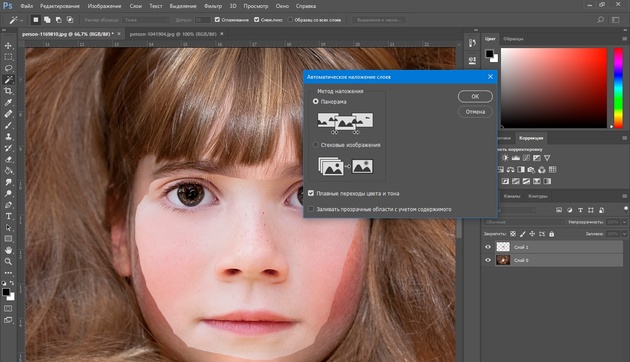Select the Paint Bucket tool
Screen dimensions: 630x362
tap(8, 171)
